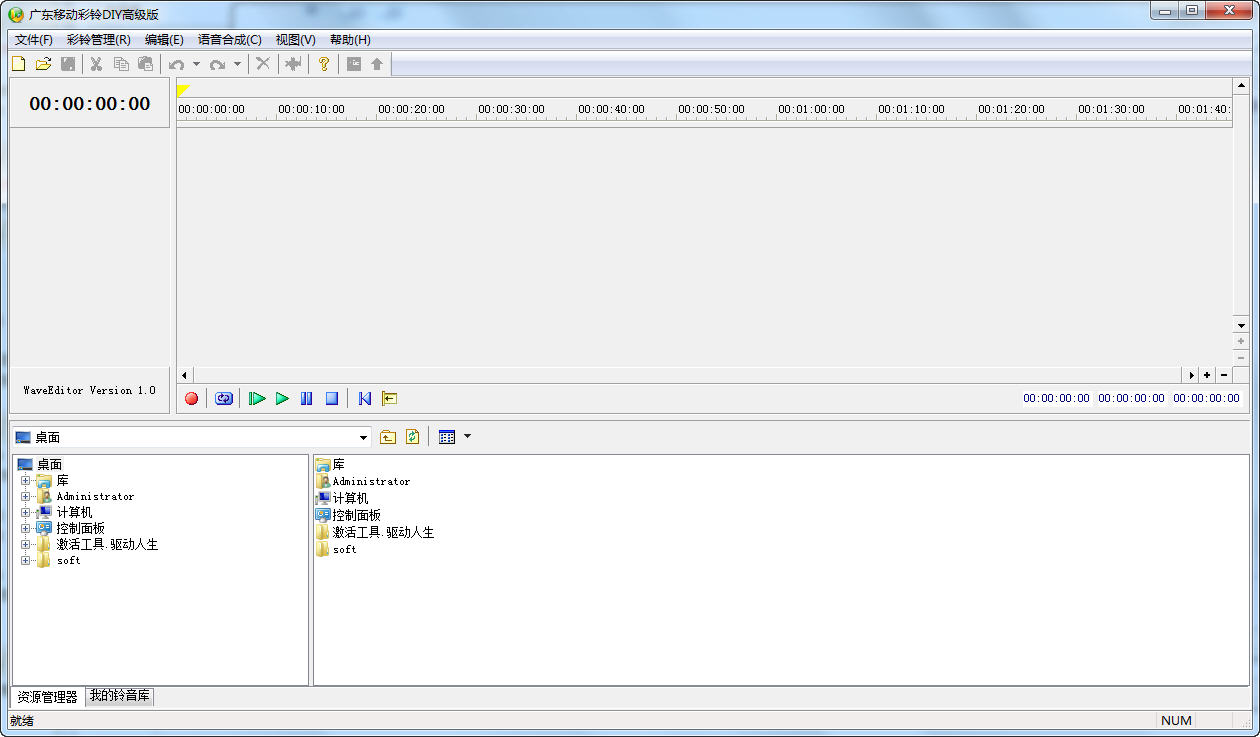Click the yellow playhead marker
The width and height of the screenshot is (1260, 737).
183,91
